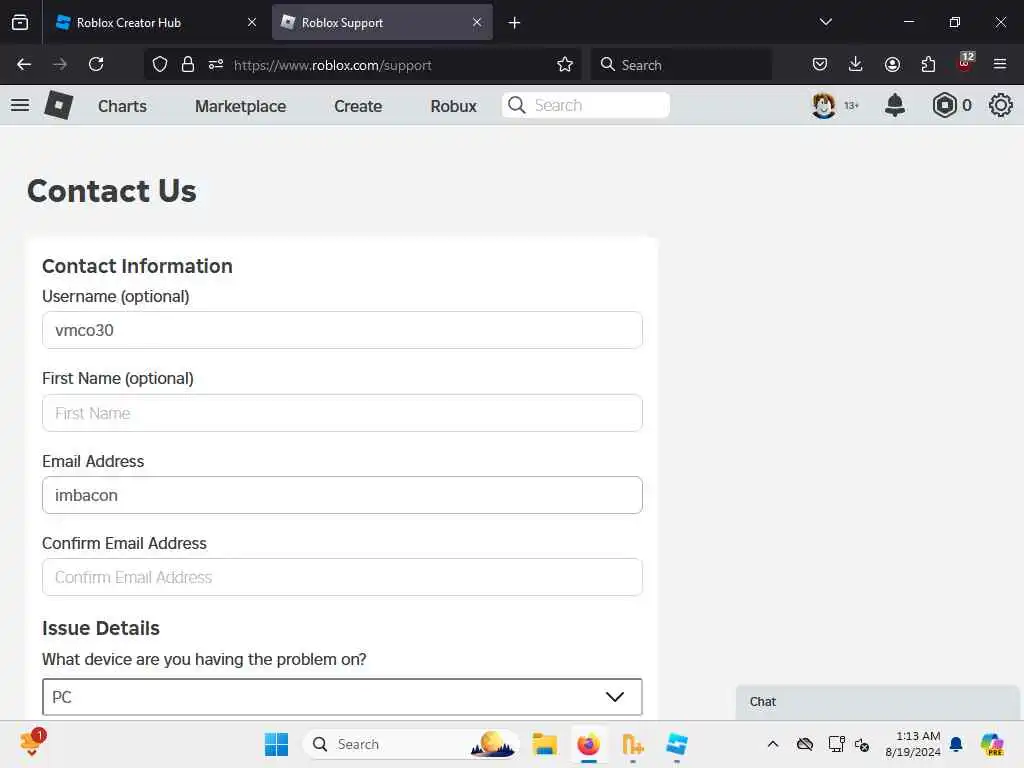Close the Roblox Support tab
This screenshot has width=1024, height=768.
[x=477, y=22]
